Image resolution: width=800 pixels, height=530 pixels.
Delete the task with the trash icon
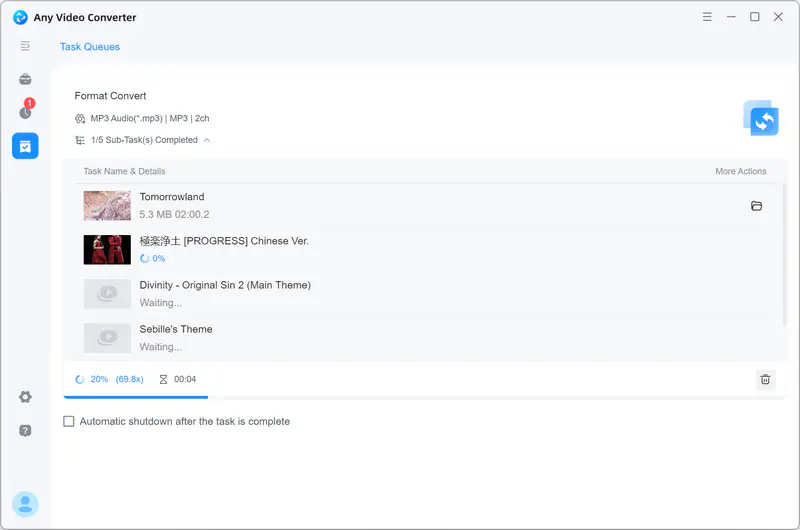click(x=765, y=379)
